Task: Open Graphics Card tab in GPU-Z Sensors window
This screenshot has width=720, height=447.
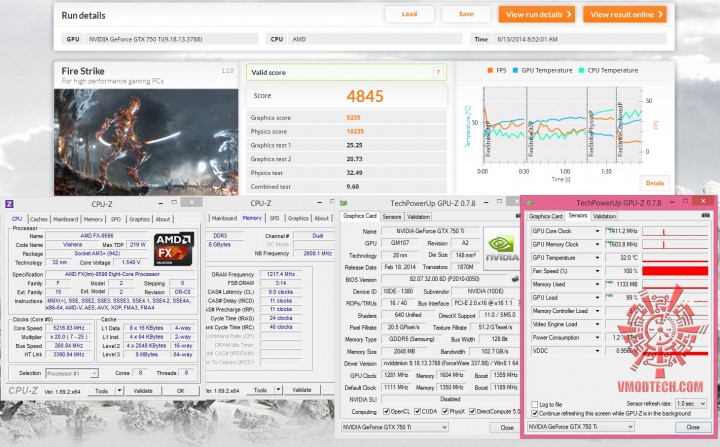Action: [x=546, y=216]
